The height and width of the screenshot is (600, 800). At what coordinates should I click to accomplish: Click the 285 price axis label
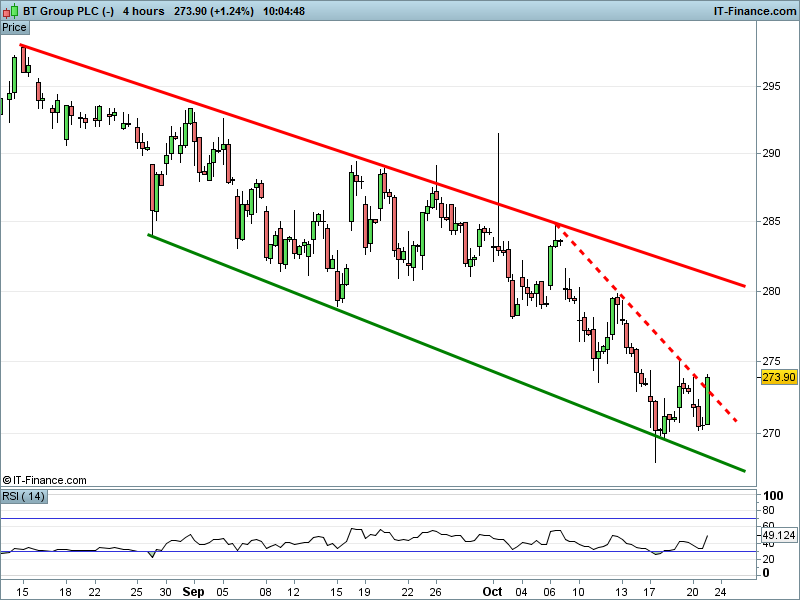click(x=771, y=221)
